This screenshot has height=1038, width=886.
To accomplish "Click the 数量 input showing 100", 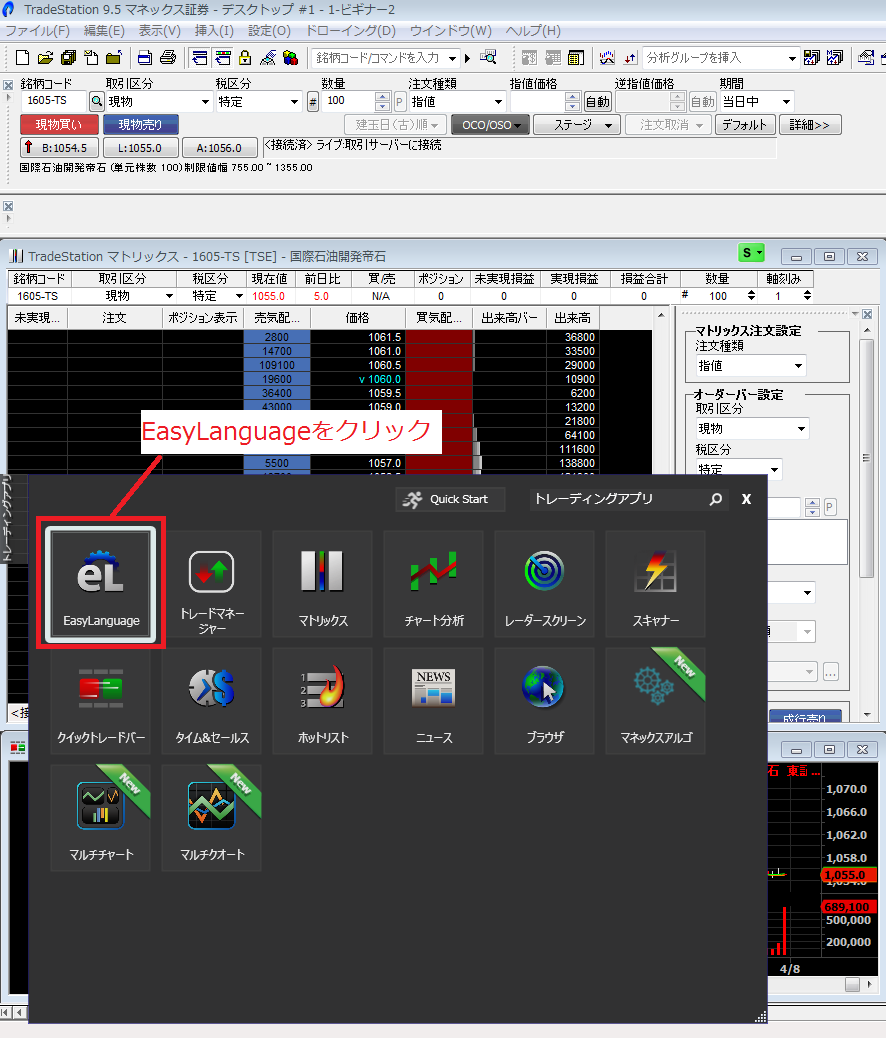I will [x=348, y=101].
